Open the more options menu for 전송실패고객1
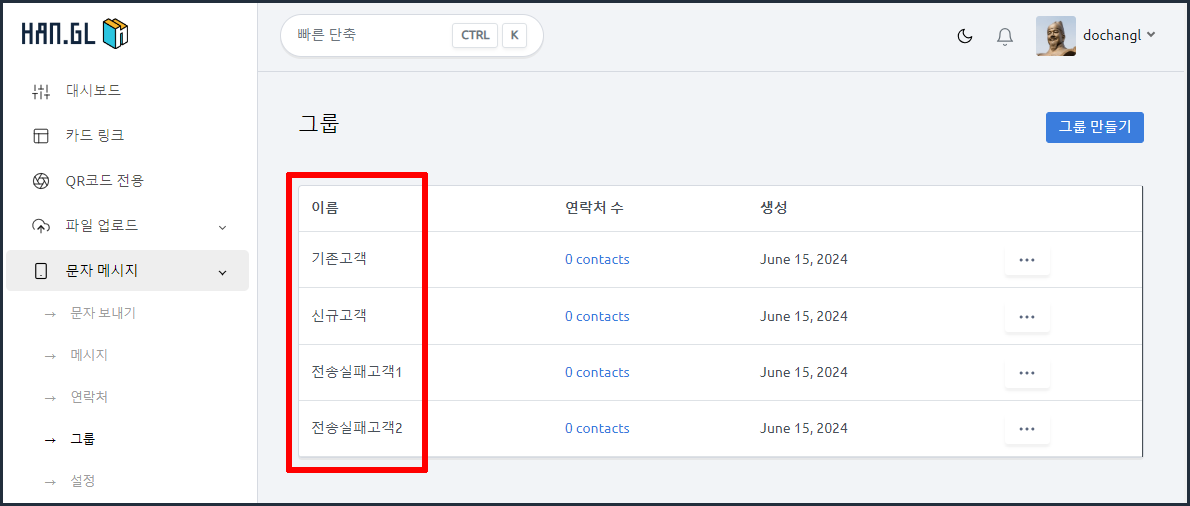The height and width of the screenshot is (506, 1190). (1027, 372)
